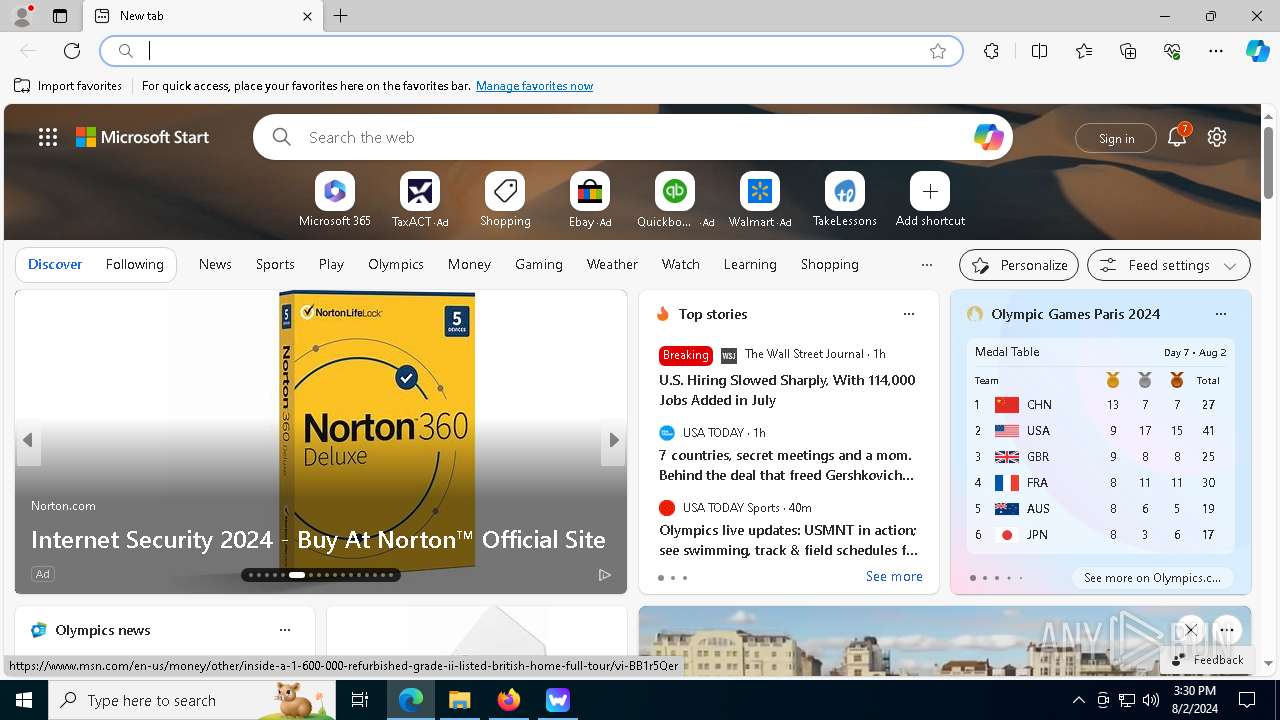Read the 7 countries secret meetings story
1280x720 pixels.
[x=786, y=465]
